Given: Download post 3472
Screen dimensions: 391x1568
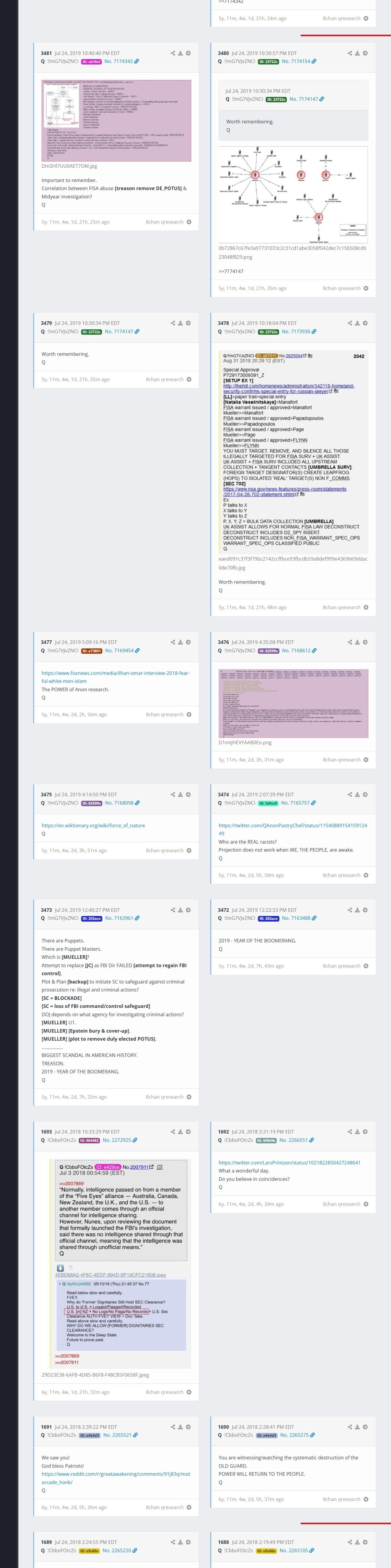Looking at the screenshot, I should pos(358,910).
